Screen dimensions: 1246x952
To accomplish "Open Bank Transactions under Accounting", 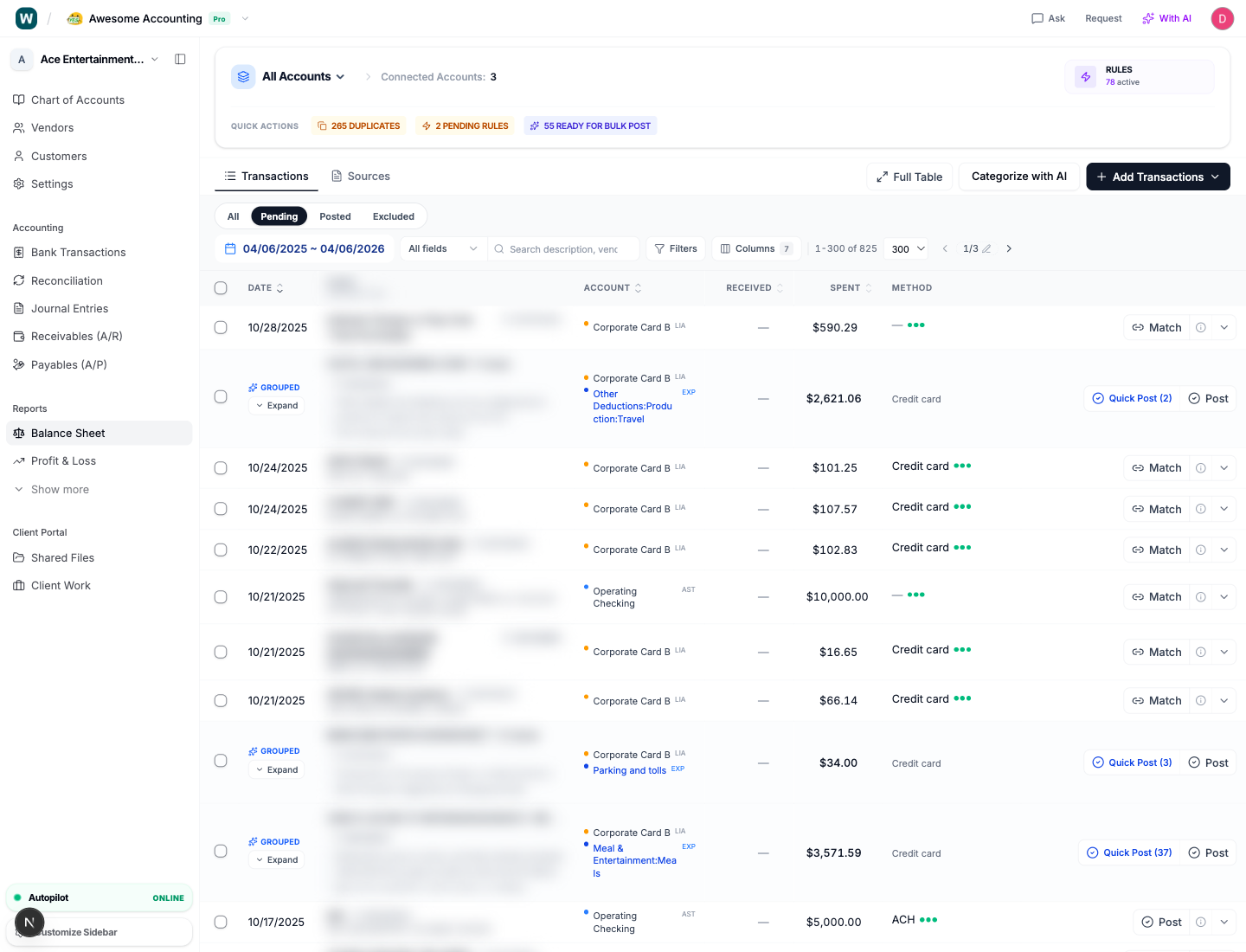I will point(78,252).
